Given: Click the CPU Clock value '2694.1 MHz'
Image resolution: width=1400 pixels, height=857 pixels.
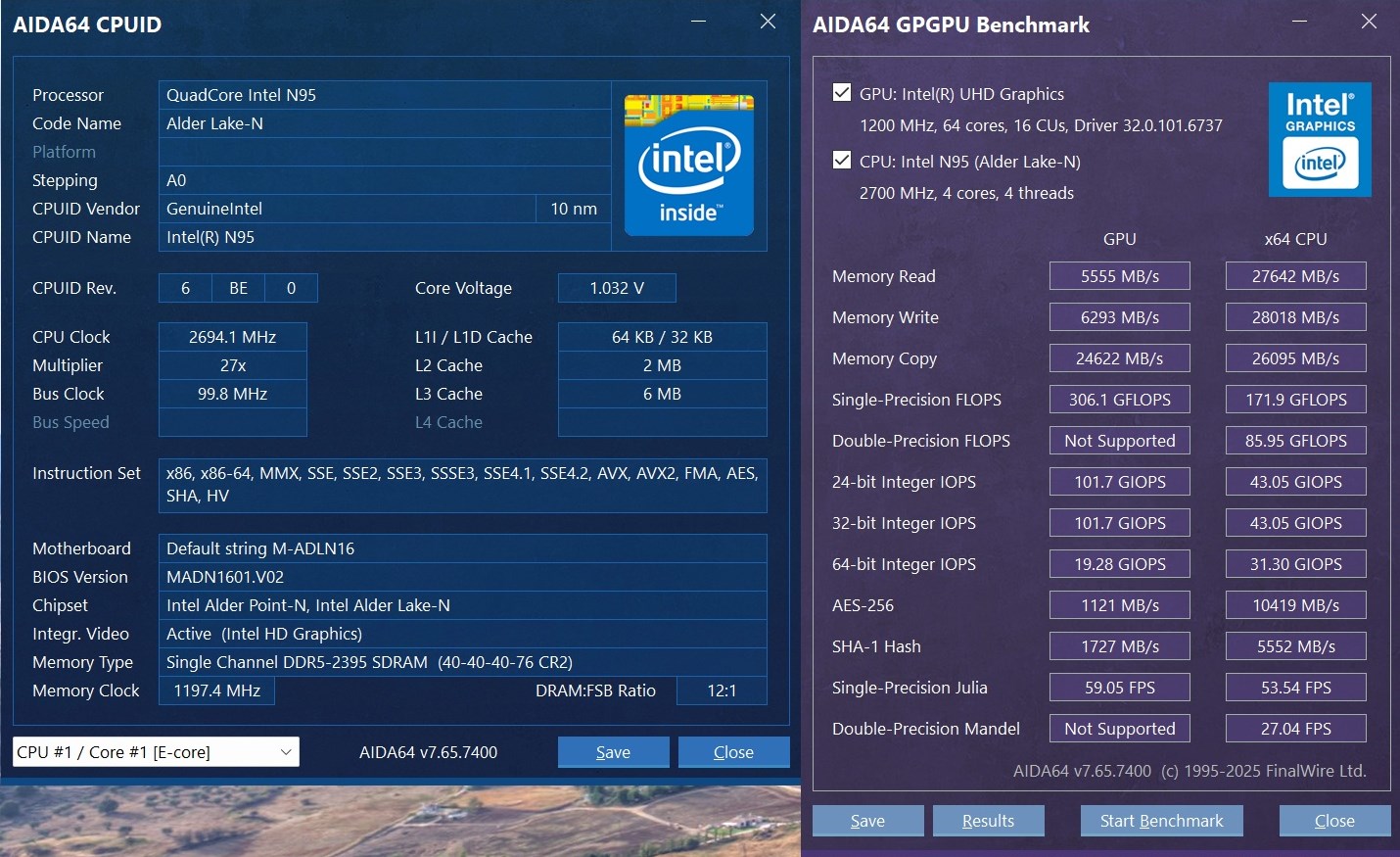Looking at the screenshot, I should point(233,337).
